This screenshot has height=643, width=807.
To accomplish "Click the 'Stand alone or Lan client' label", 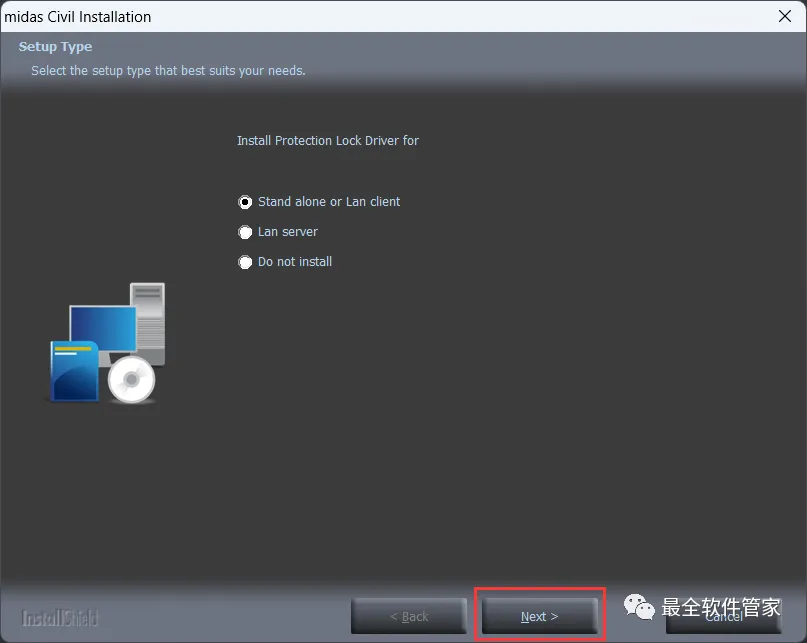I will tap(329, 202).
